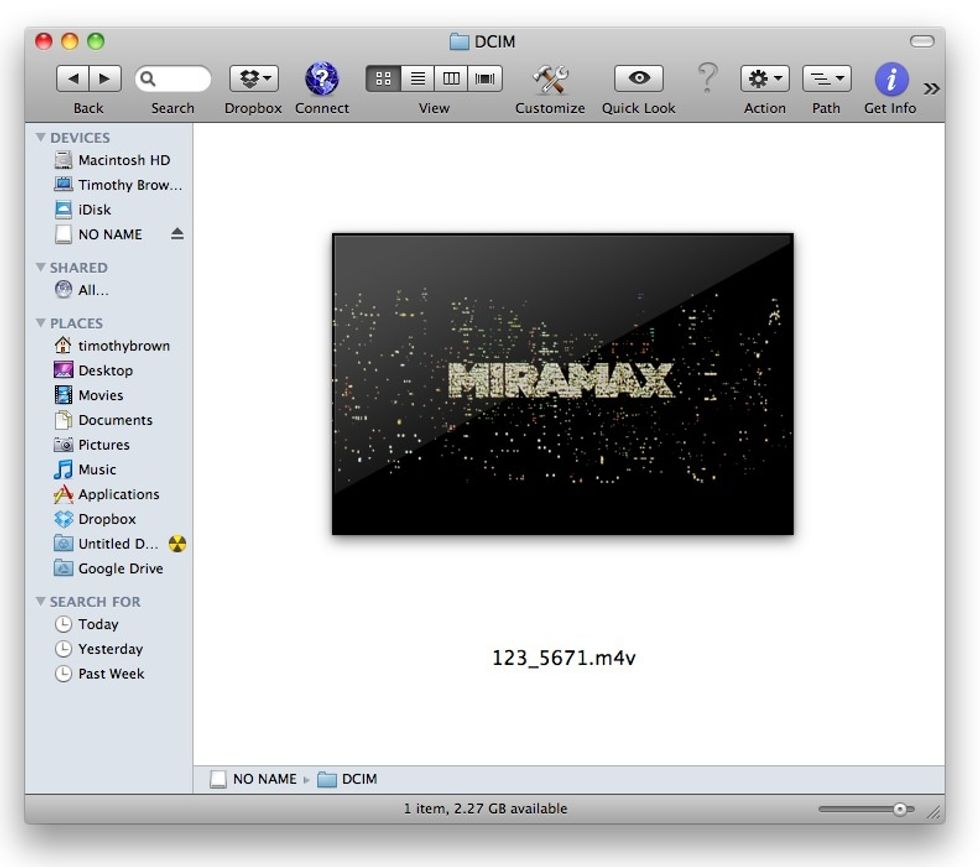Click the Customize toolbar icon

(x=549, y=77)
